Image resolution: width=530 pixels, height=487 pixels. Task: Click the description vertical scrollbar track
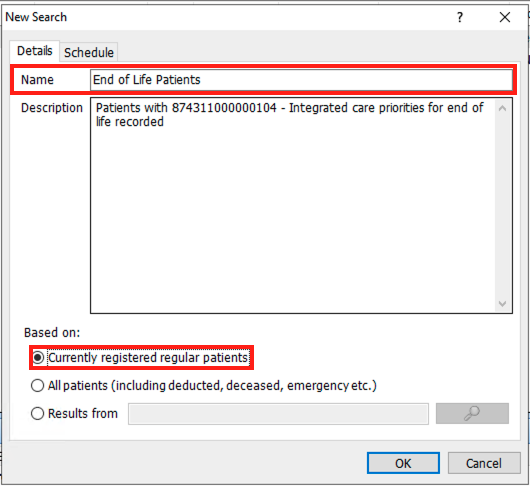502,205
